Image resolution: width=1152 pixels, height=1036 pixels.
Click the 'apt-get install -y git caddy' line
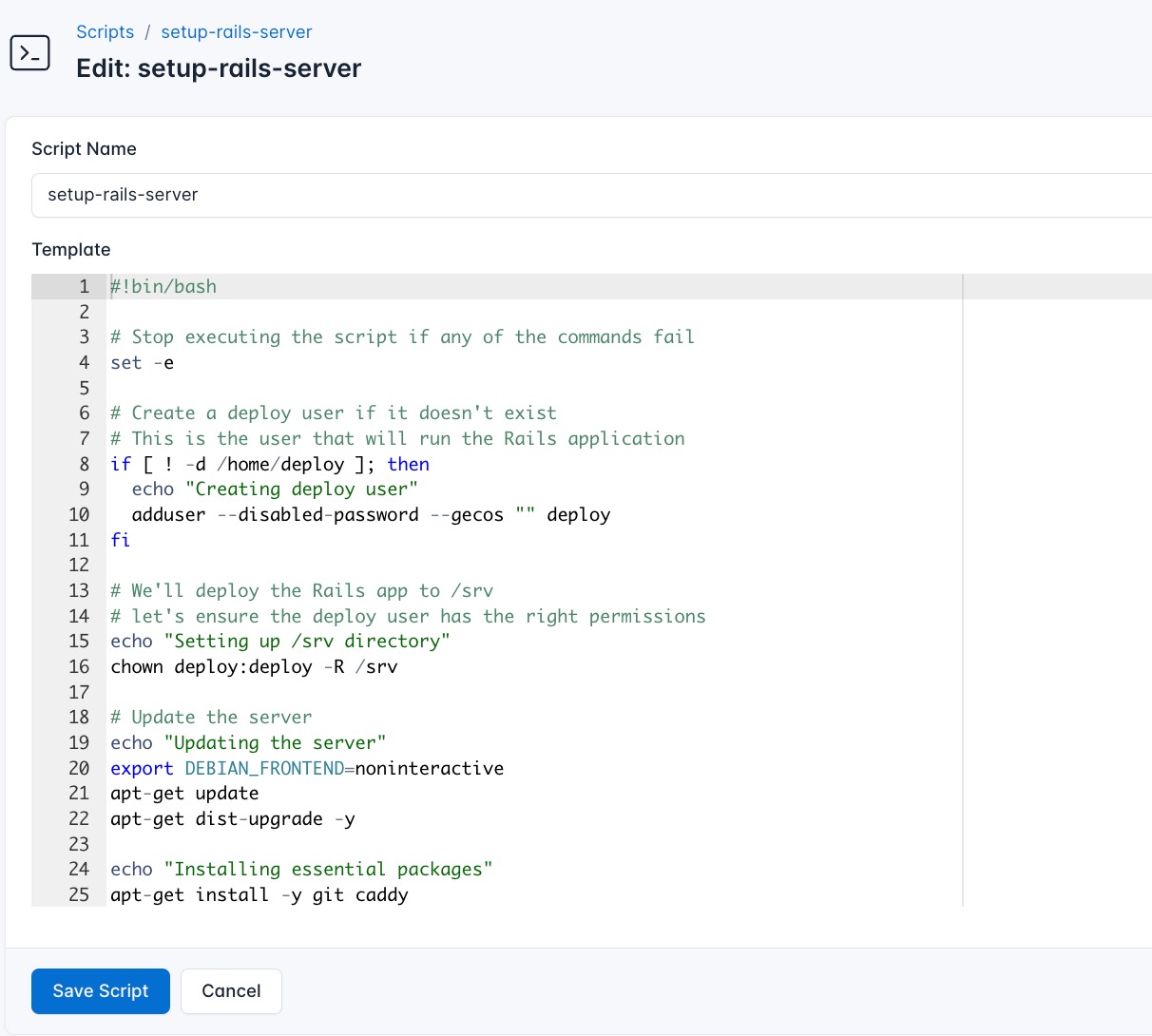coord(259,895)
